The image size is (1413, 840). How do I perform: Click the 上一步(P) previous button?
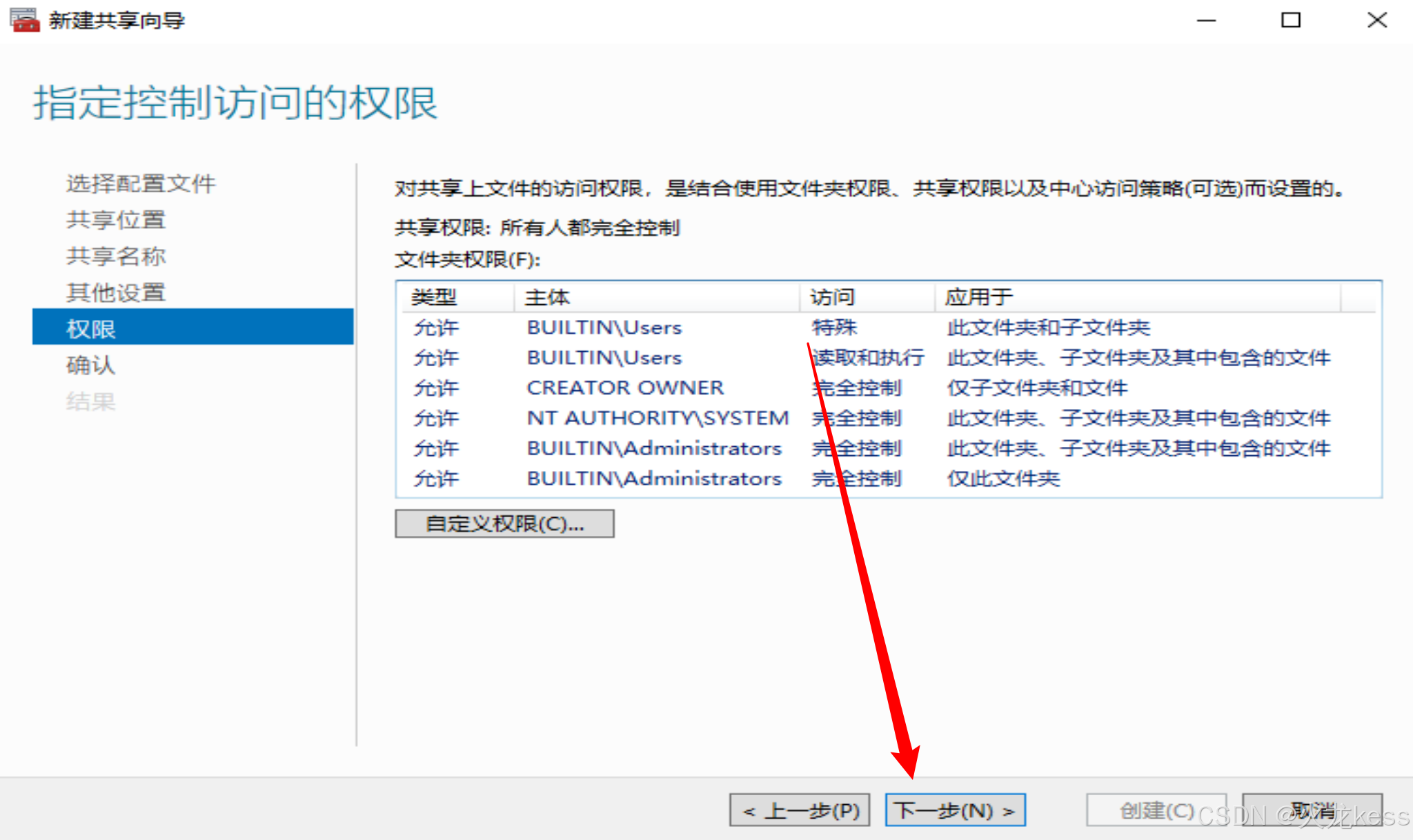click(x=800, y=810)
